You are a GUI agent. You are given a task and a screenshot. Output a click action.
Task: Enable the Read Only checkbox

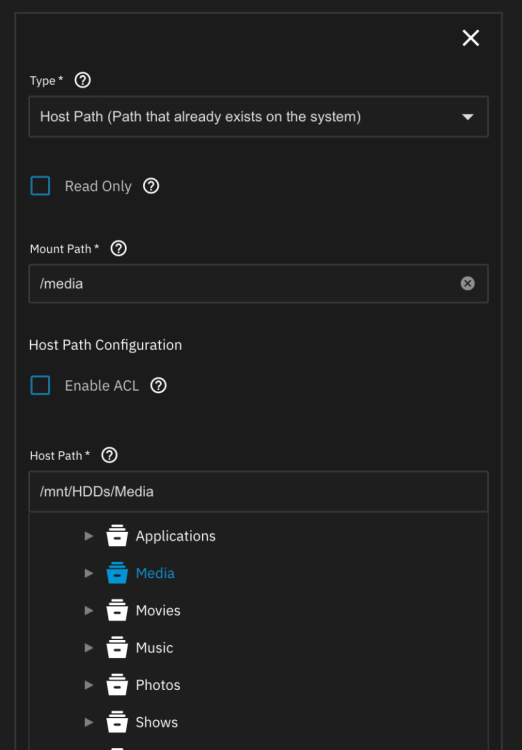40,186
